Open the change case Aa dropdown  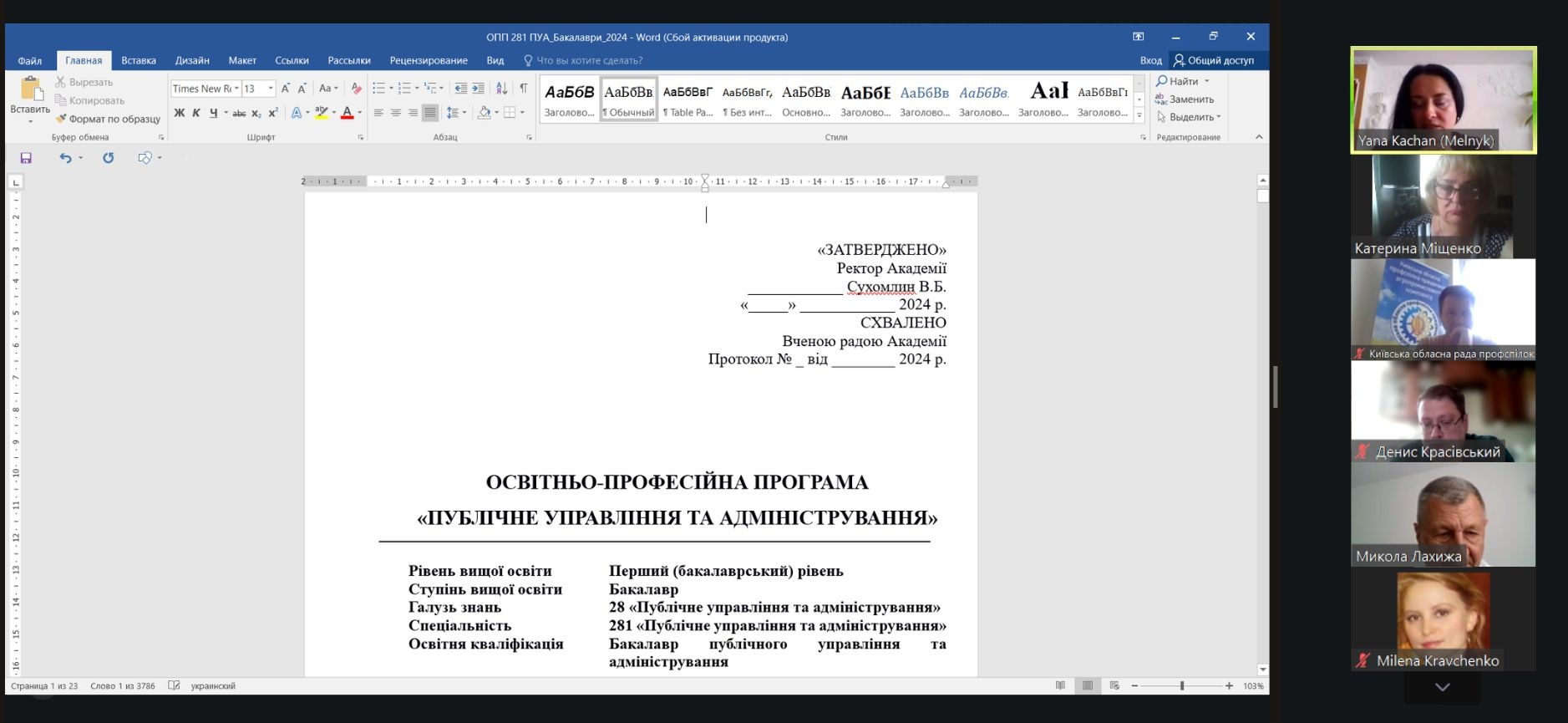(329, 88)
